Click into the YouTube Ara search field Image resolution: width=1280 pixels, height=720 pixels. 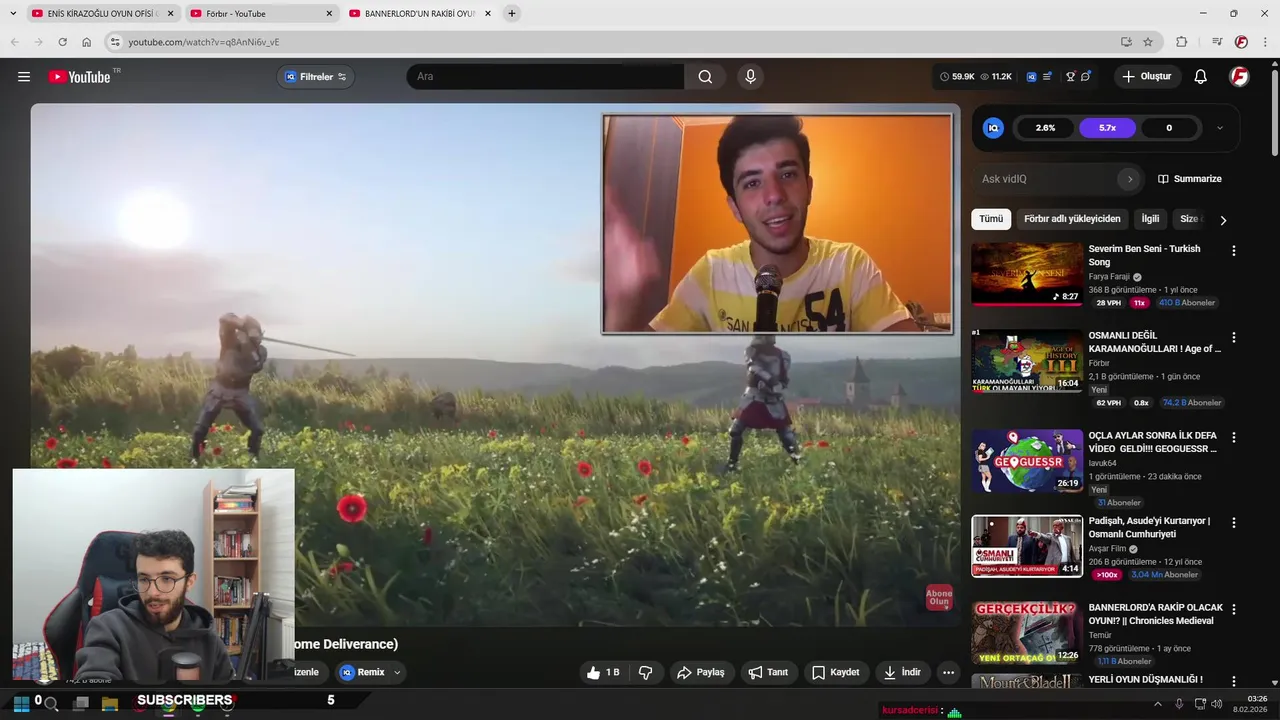point(545,77)
